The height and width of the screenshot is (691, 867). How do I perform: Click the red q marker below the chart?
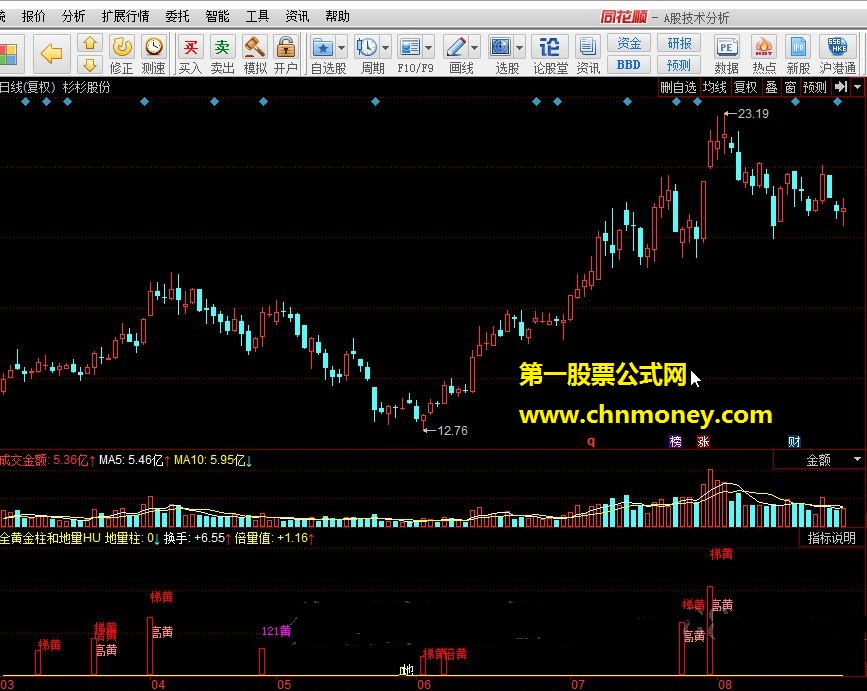pos(591,441)
